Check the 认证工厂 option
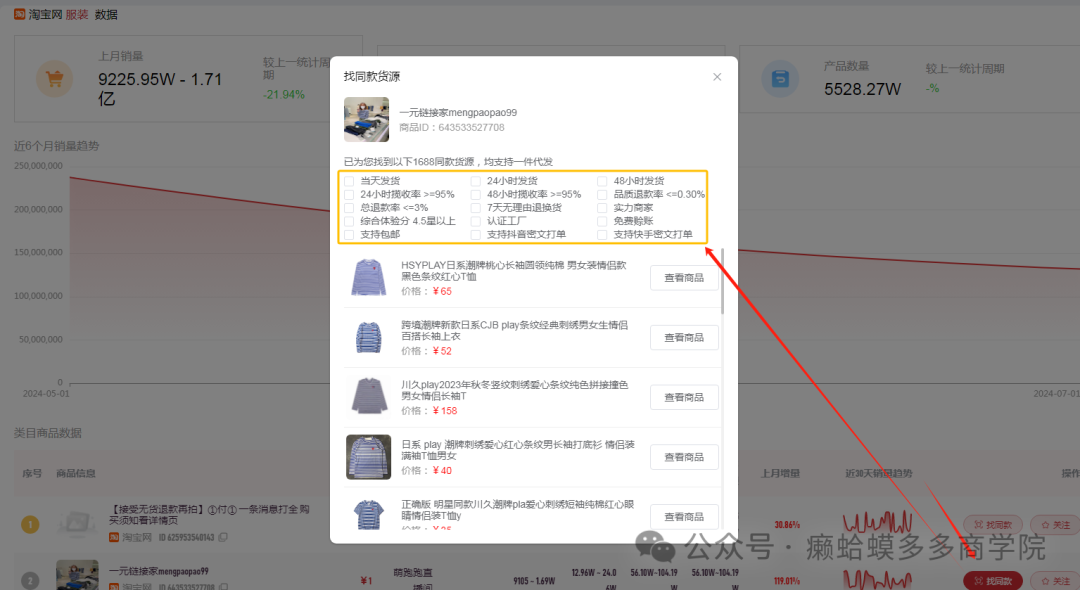This screenshot has width=1080, height=590. pyautogui.click(x=475, y=220)
